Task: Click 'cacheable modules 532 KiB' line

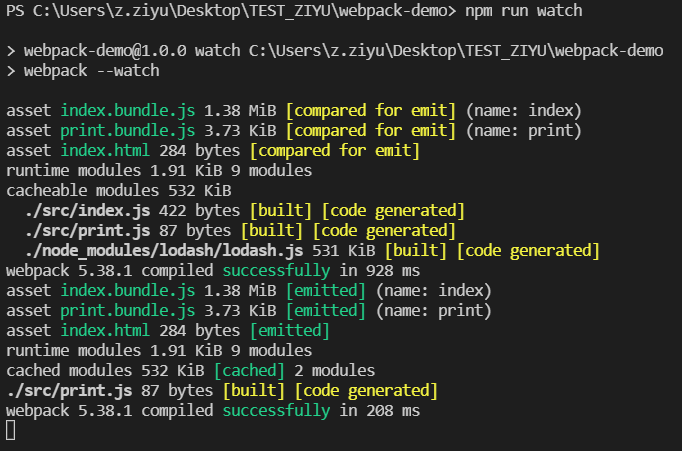Action: [119, 190]
